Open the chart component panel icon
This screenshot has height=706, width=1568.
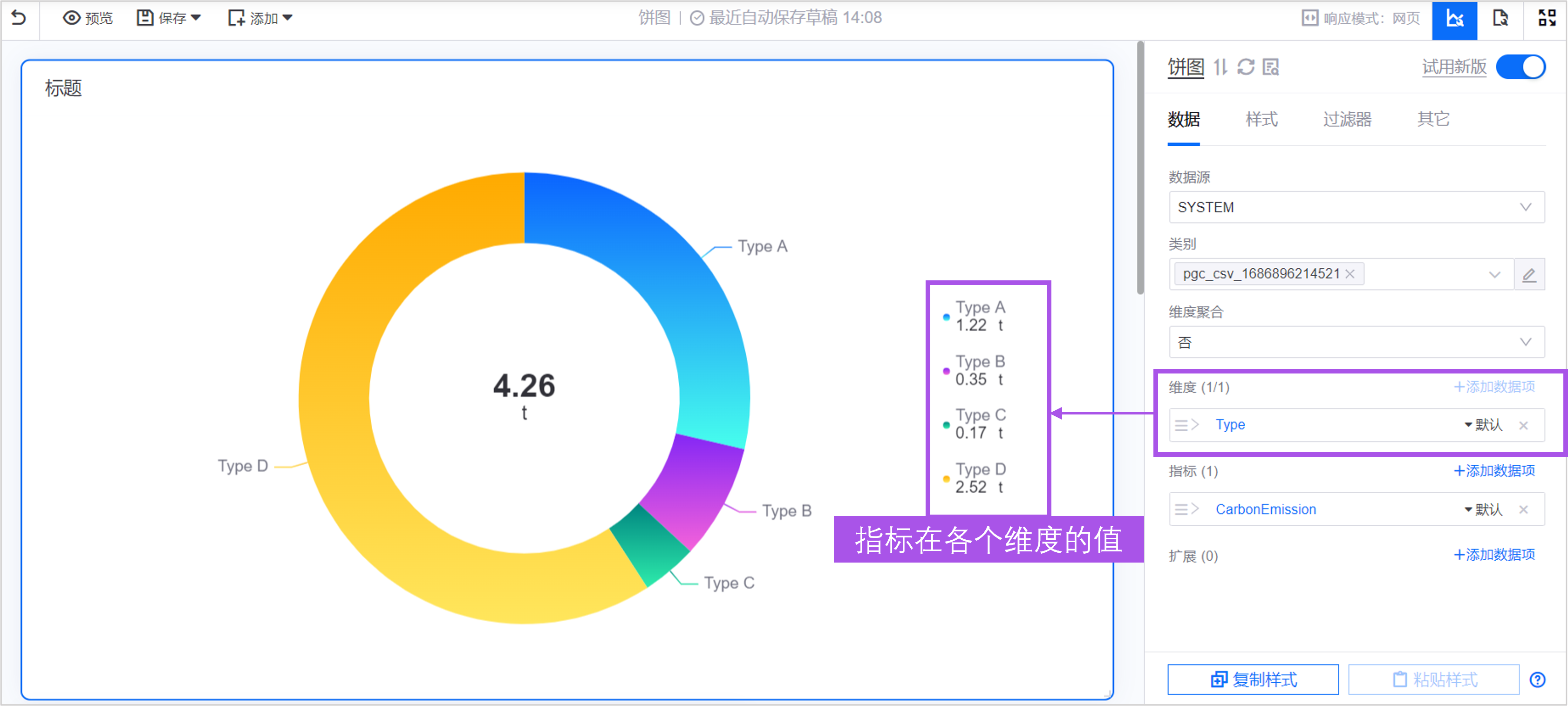coord(1454,19)
